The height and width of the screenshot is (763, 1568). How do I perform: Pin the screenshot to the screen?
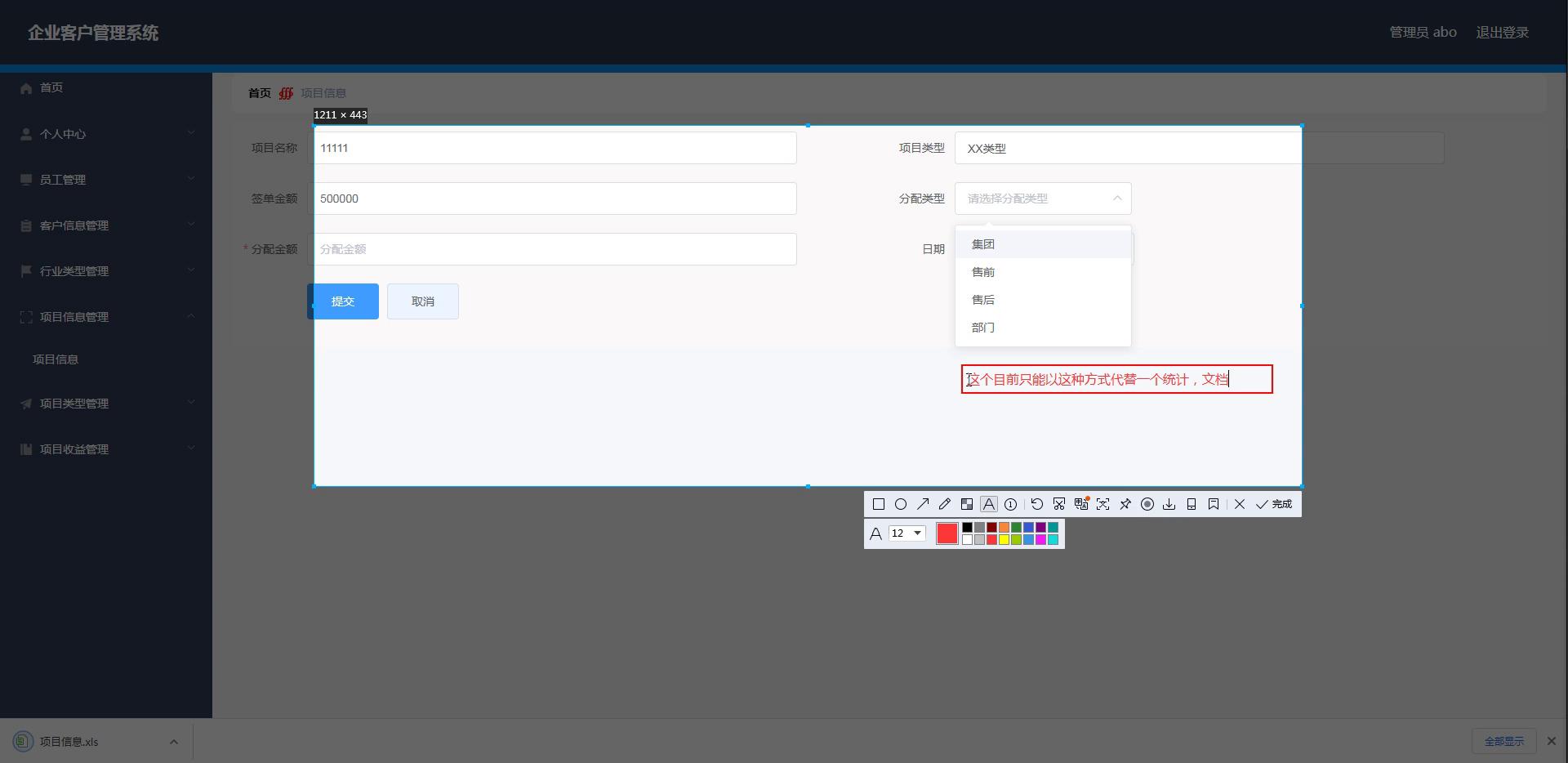tap(1125, 504)
